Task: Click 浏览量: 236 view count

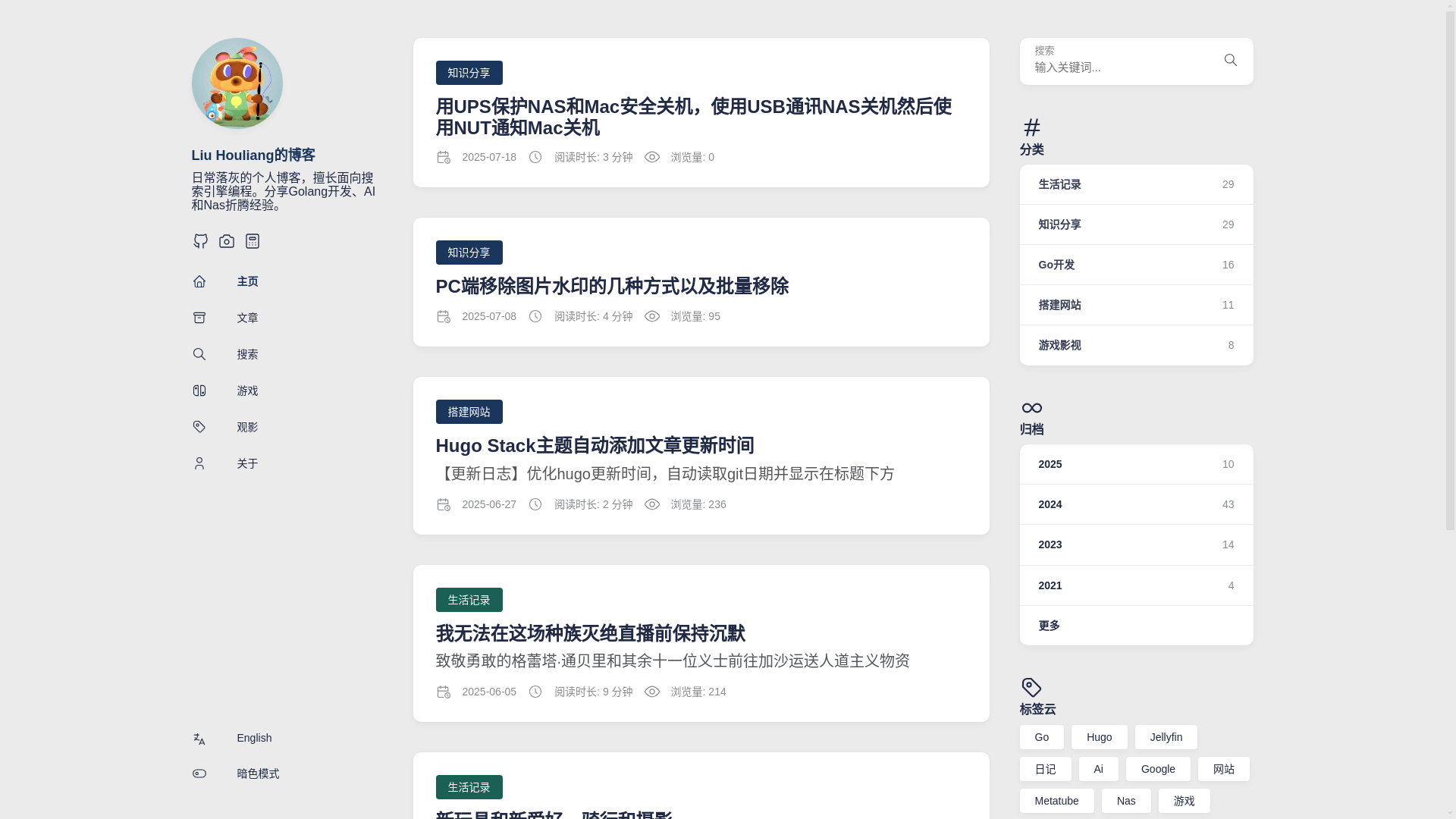Action: [x=698, y=504]
